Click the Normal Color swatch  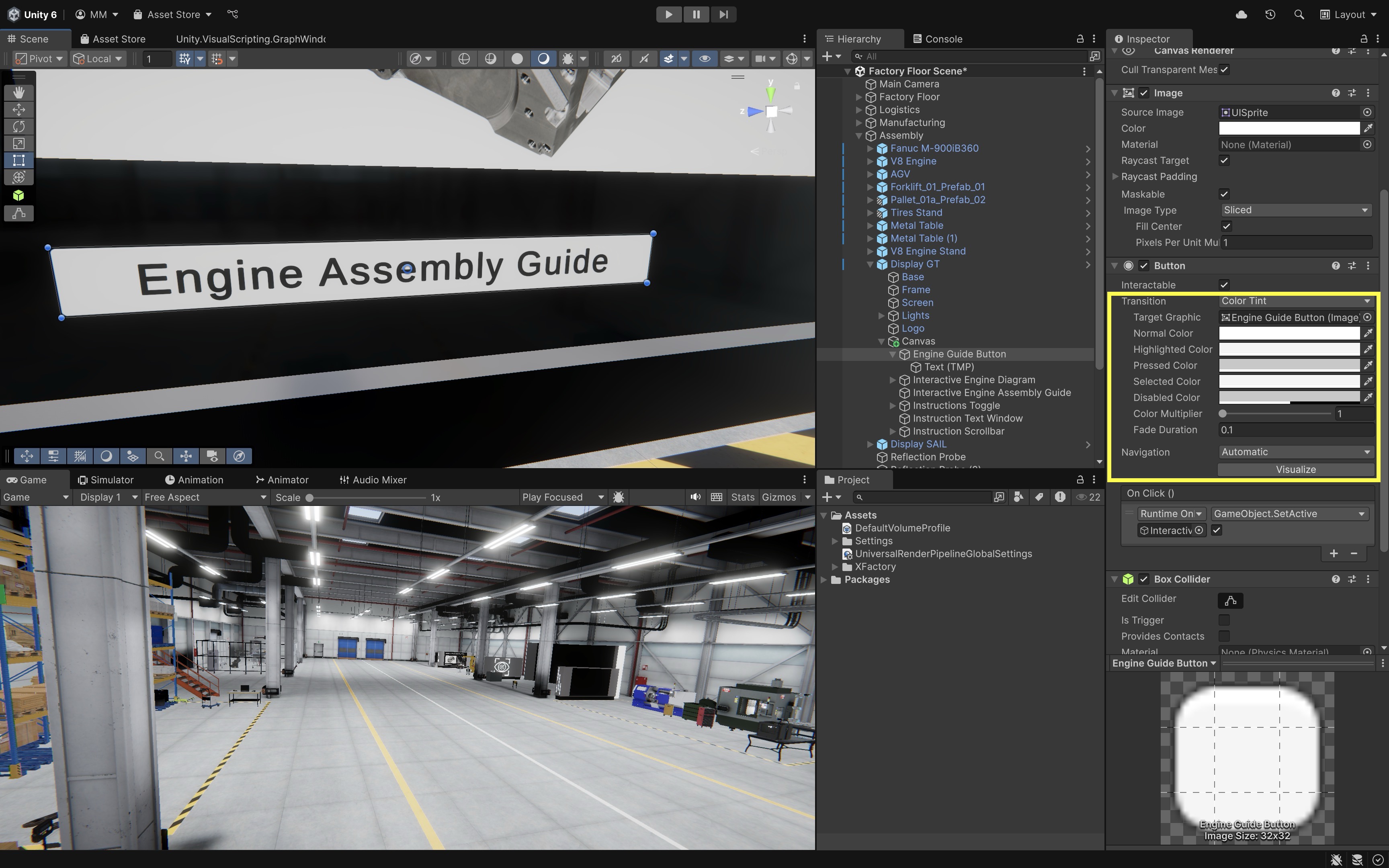(x=1289, y=333)
